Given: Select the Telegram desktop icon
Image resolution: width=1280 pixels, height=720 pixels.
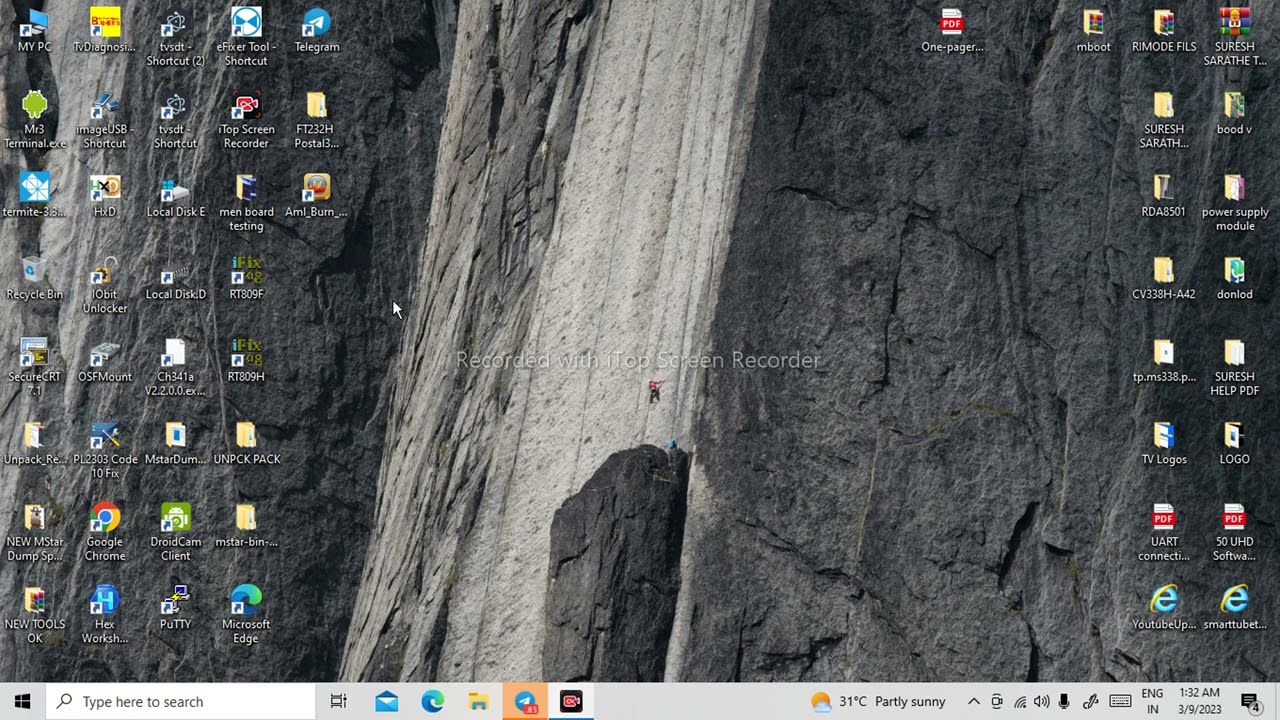Looking at the screenshot, I should point(317,30).
